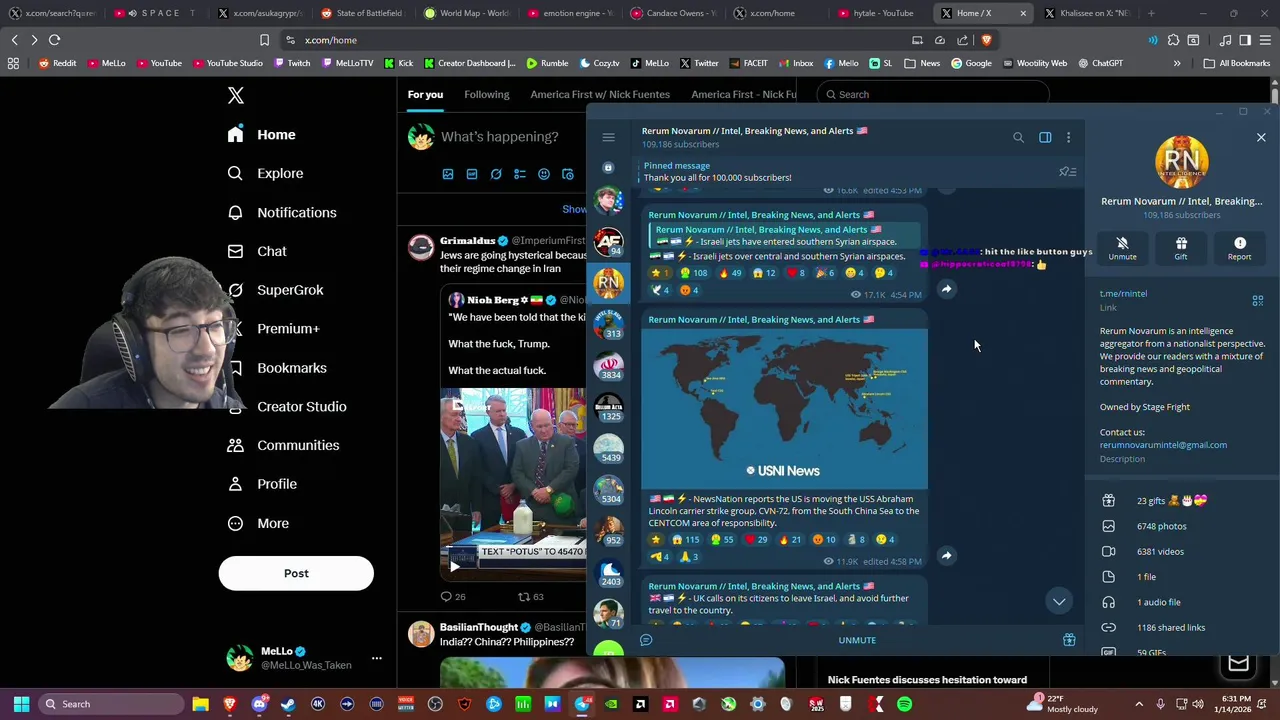The image size is (1280, 720).
Task: Open the channel three-dot options menu
Action: pyautogui.click(x=1068, y=137)
